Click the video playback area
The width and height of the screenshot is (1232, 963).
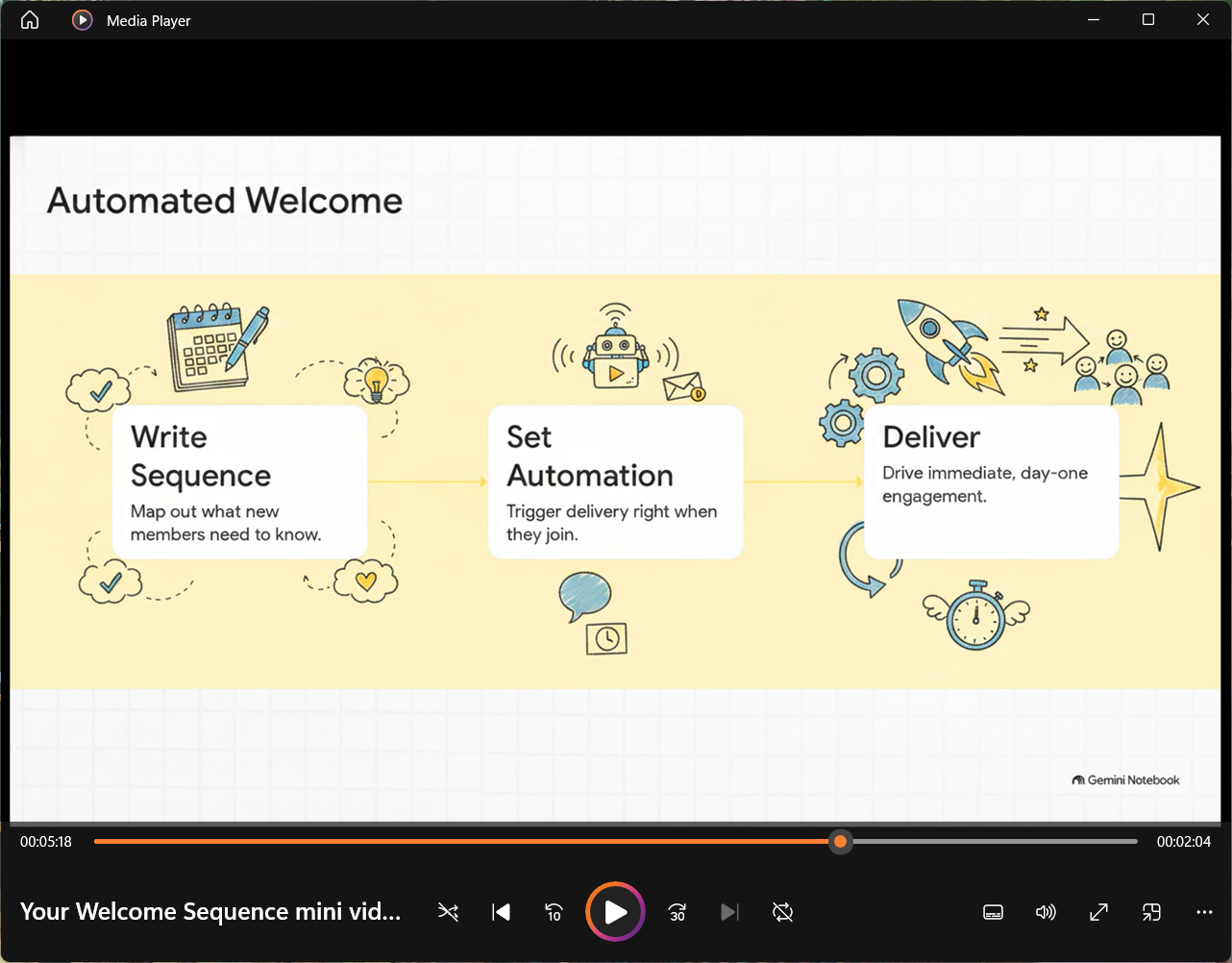616,479
